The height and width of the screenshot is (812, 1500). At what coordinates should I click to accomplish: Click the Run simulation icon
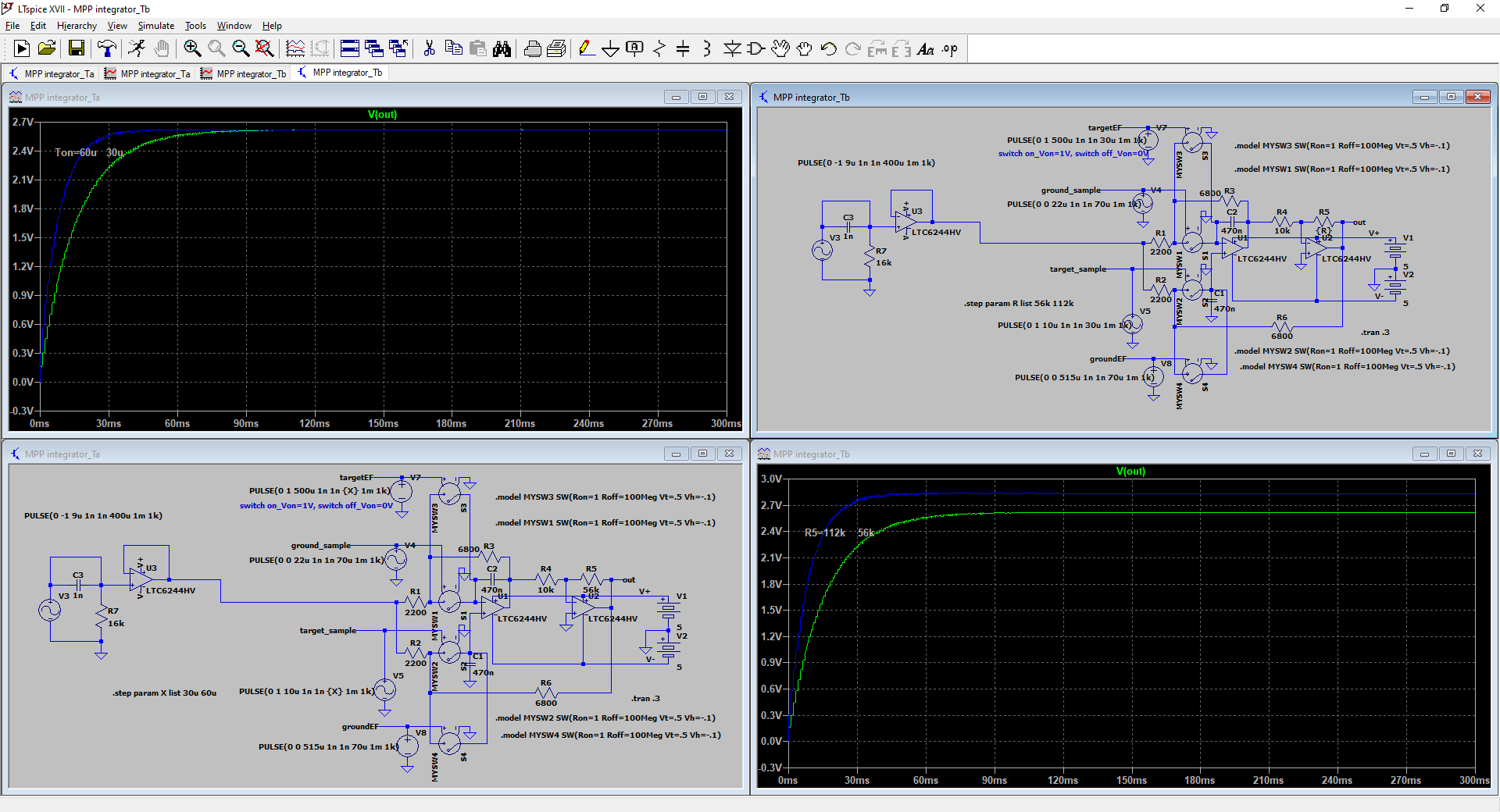[137, 49]
